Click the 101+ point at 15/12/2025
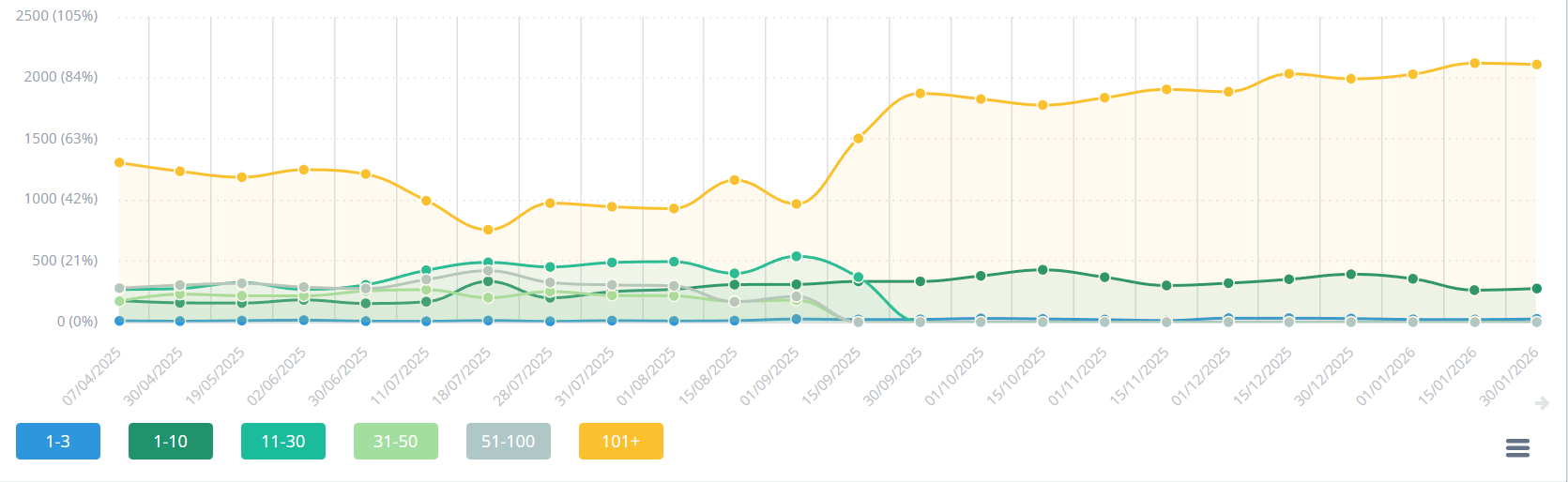 (1289, 73)
